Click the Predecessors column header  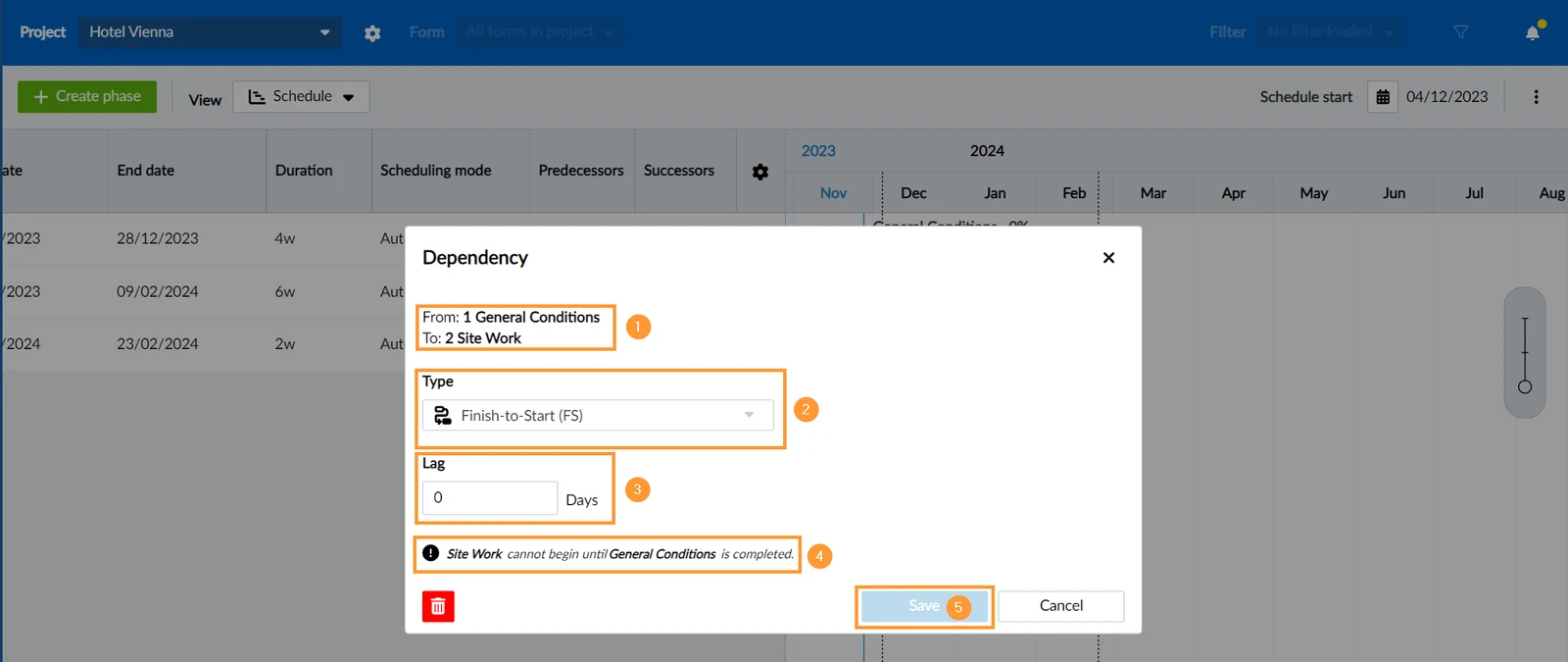pyautogui.click(x=581, y=171)
